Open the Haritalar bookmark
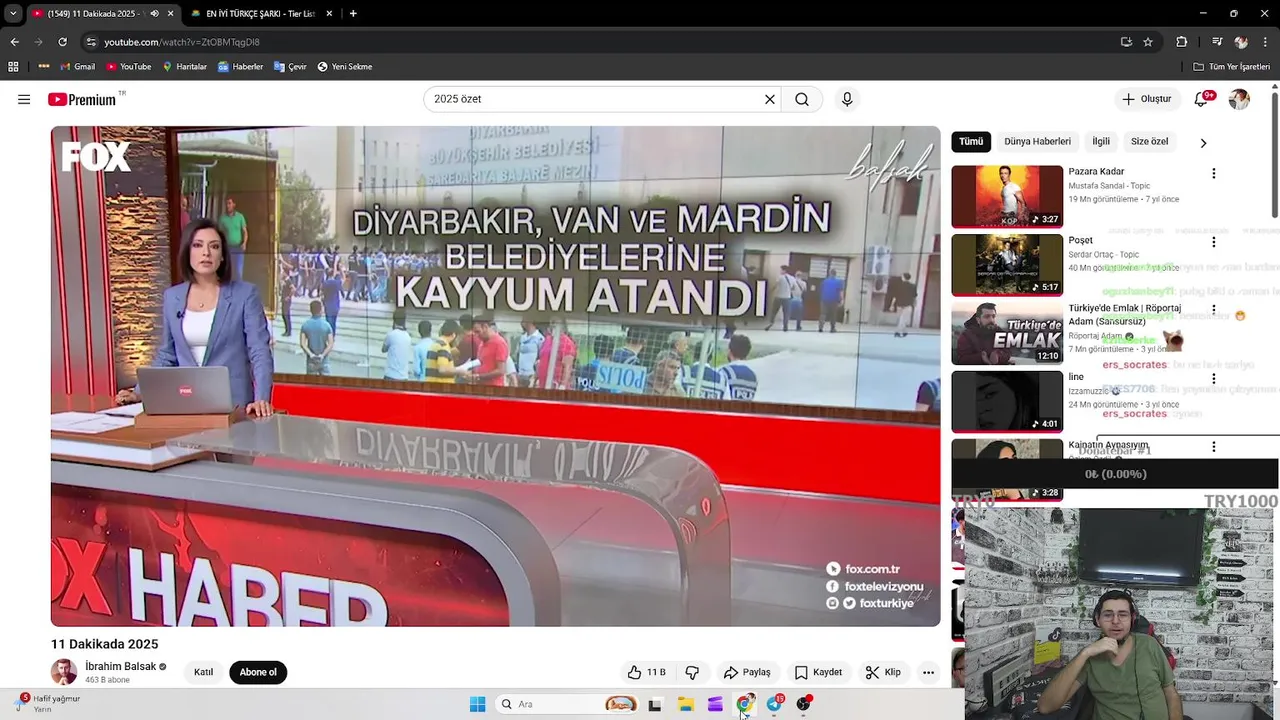 click(x=184, y=67)
